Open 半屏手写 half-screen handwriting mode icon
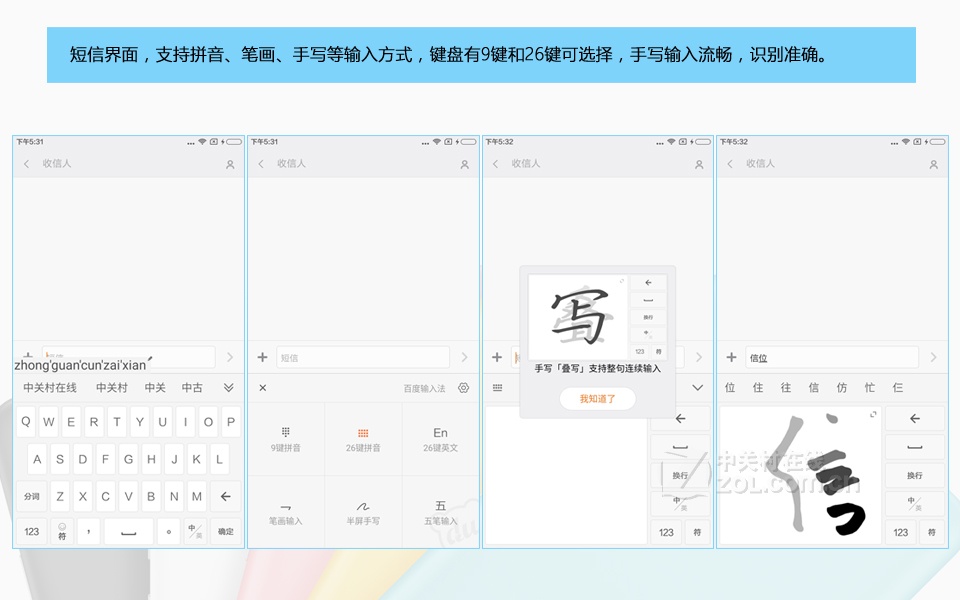This screenshot has height=600, width=960. coord(363,511)
